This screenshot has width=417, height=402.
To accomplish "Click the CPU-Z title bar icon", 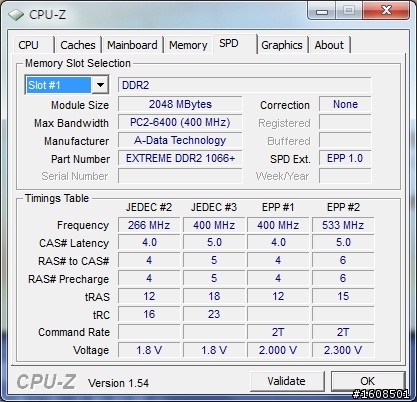I will tap(16, 15).
